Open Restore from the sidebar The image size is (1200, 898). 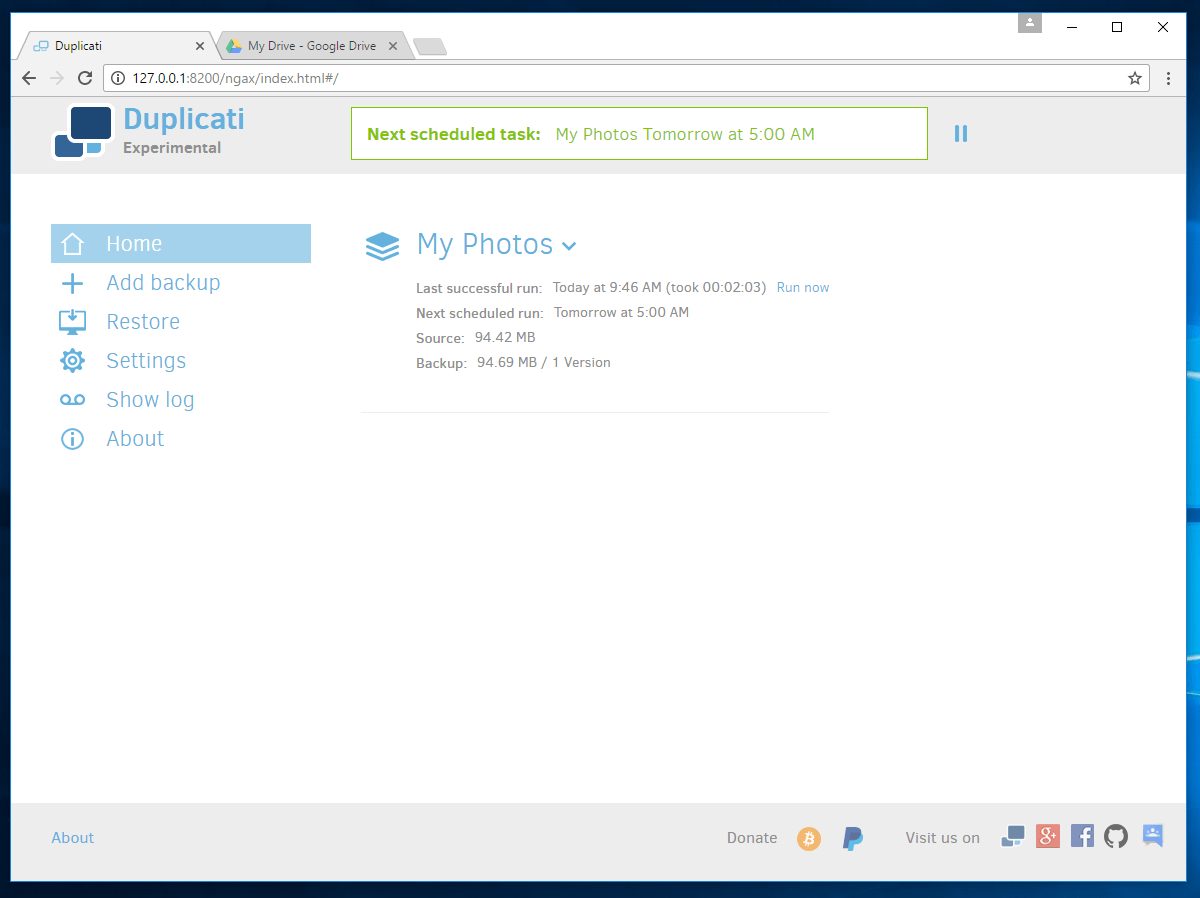(143, 322)
